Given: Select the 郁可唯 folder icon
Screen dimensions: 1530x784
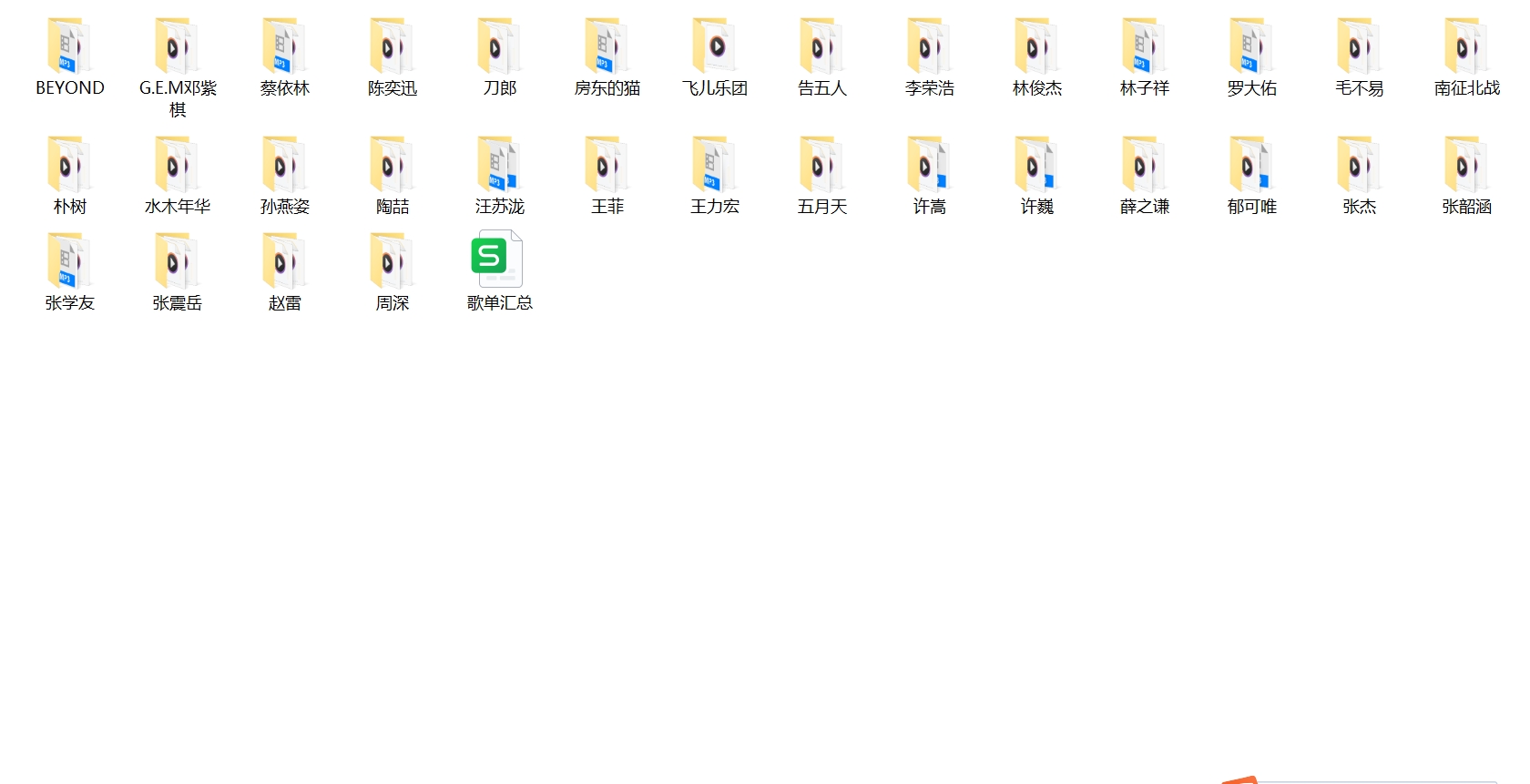Looking at the screenshot, I should point(1252,165).
